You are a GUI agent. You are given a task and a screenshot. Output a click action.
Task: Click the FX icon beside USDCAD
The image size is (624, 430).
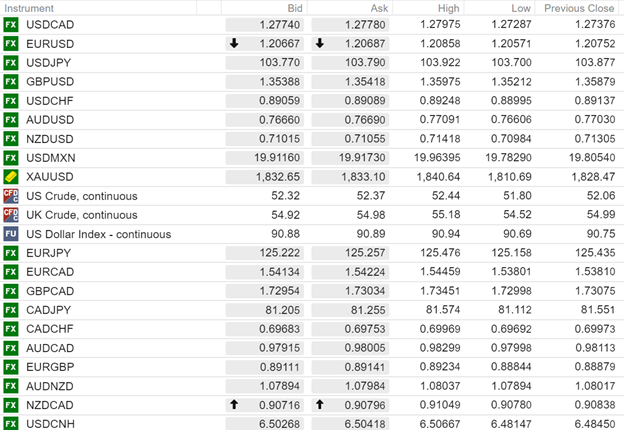coord(11,25)
